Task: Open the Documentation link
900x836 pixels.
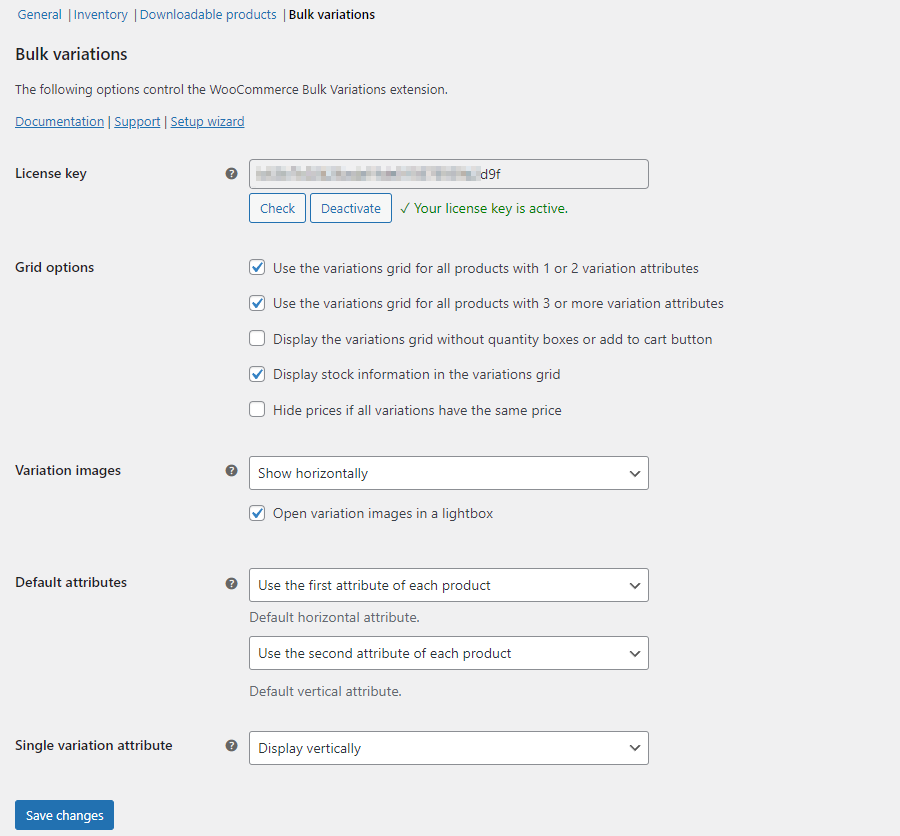Action: coord(59,121)
